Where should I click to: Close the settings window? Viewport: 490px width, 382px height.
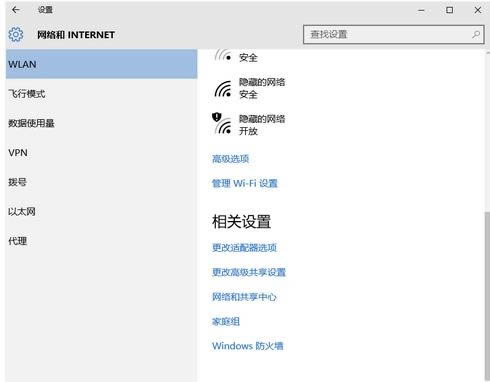[x=478, y=10]
